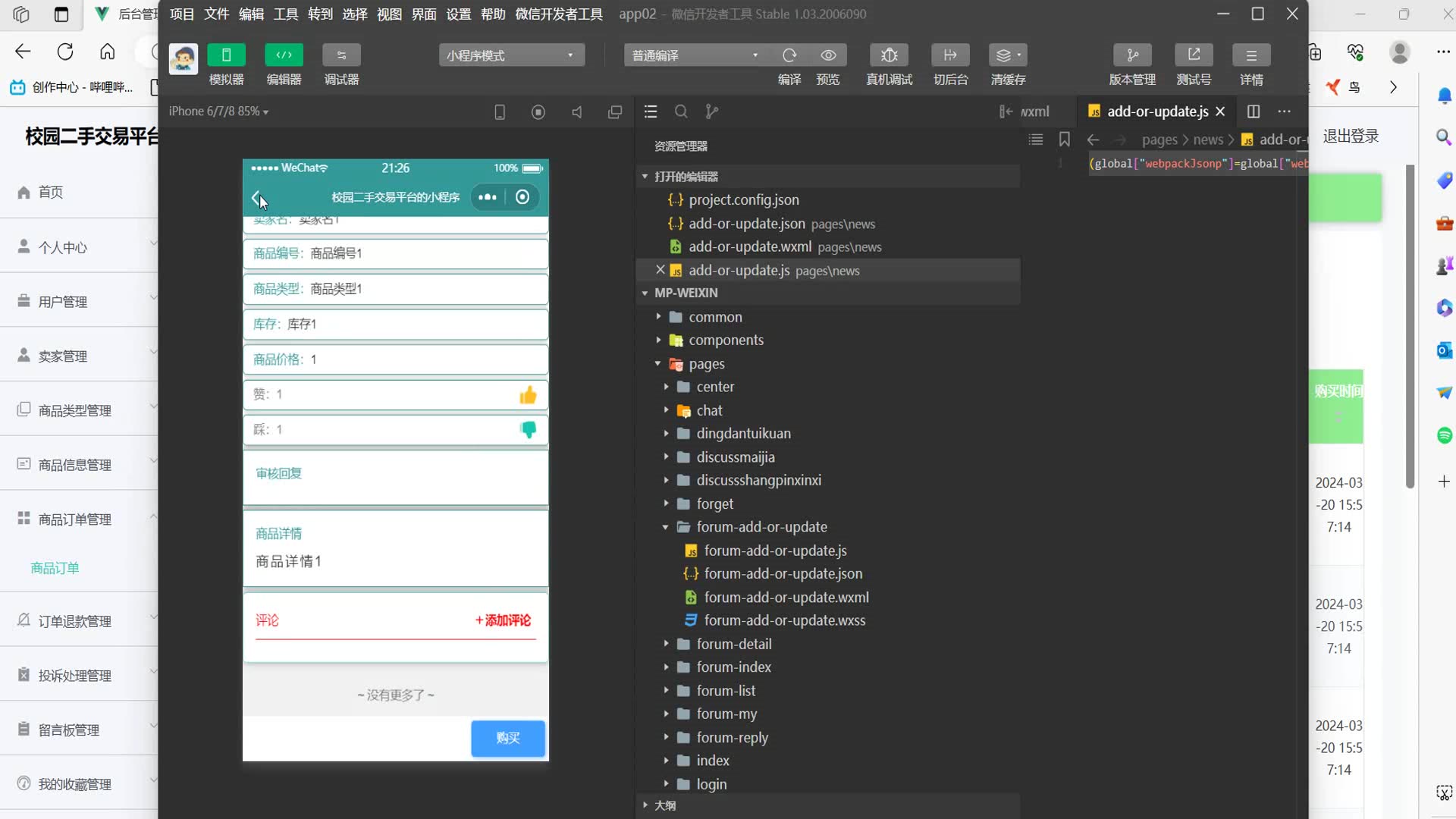Viewport: 1456px width, 819px height.
Task: Click the 真机调试 bug debug icon
Action: pos(889,55)
